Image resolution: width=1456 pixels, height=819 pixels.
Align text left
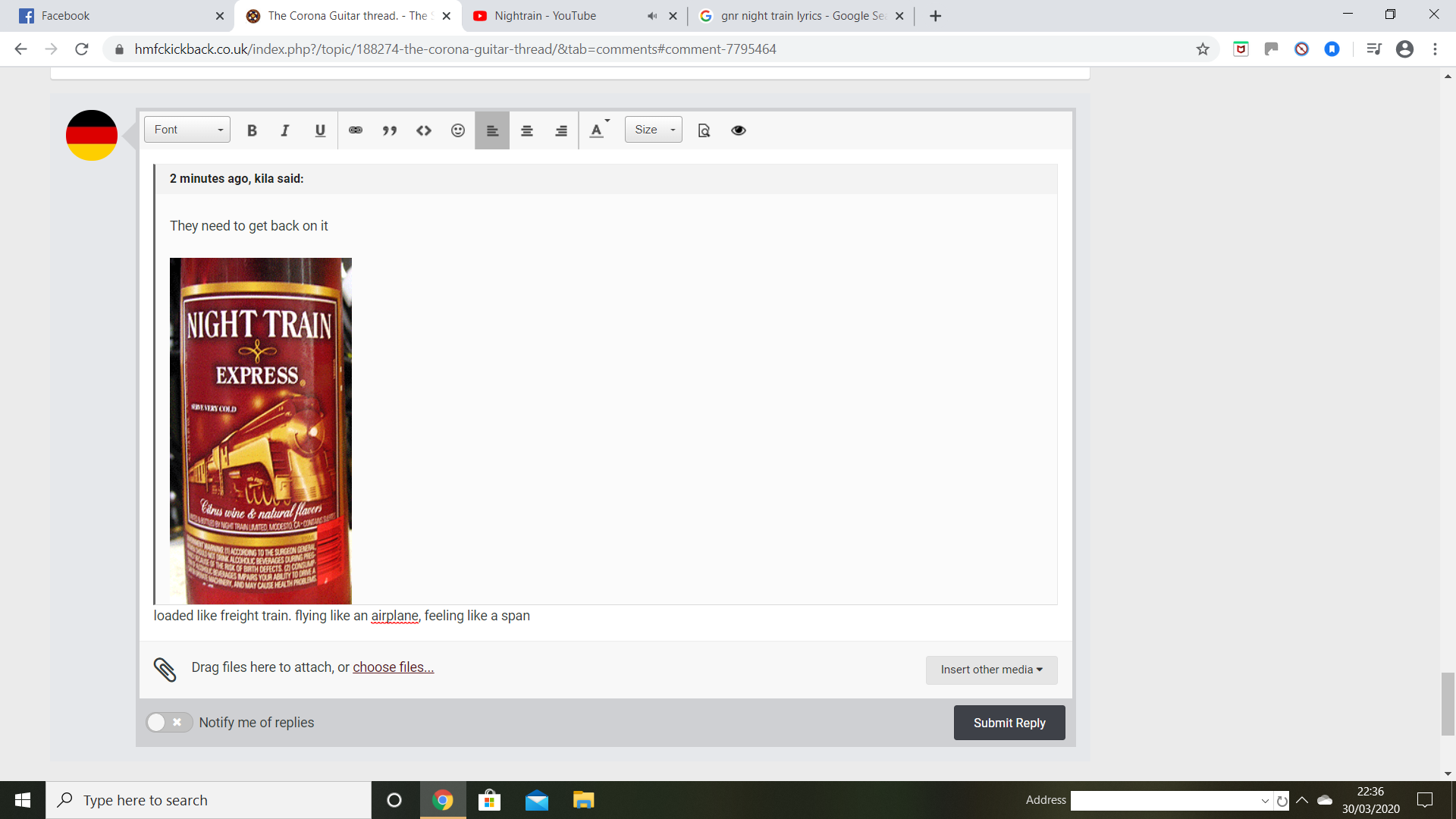click(x=492, y=130)
